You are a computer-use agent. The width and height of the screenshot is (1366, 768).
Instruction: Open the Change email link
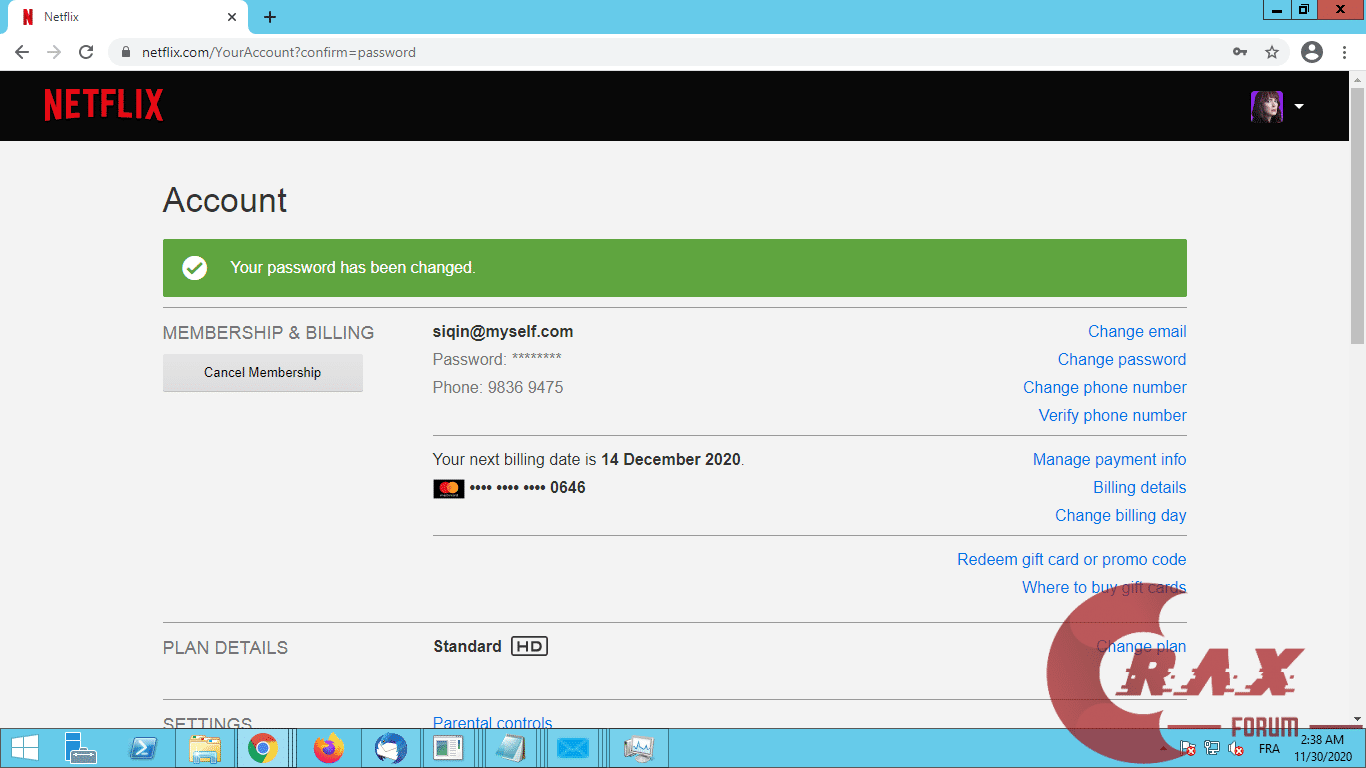[1137, 332]
